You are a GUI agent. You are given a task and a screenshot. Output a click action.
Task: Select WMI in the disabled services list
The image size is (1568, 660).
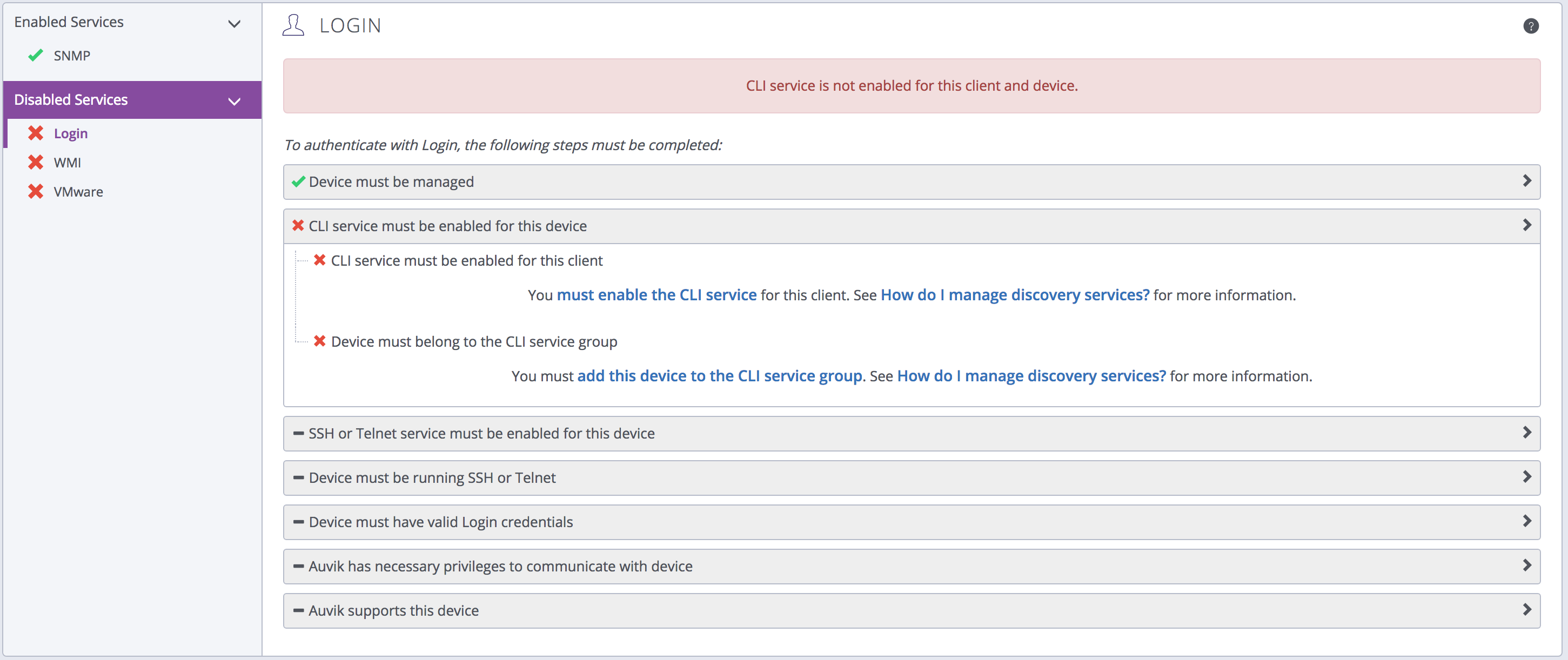click(67, 163)
